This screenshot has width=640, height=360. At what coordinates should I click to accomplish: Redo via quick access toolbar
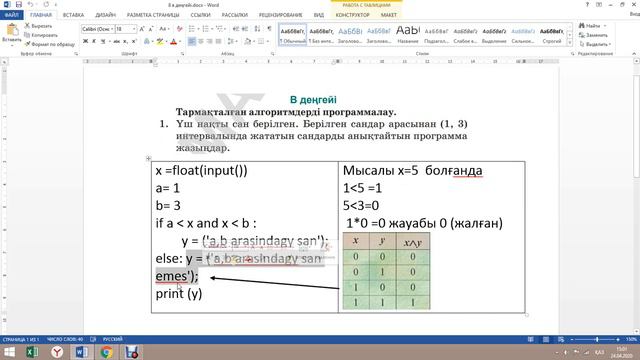(46, 4)
